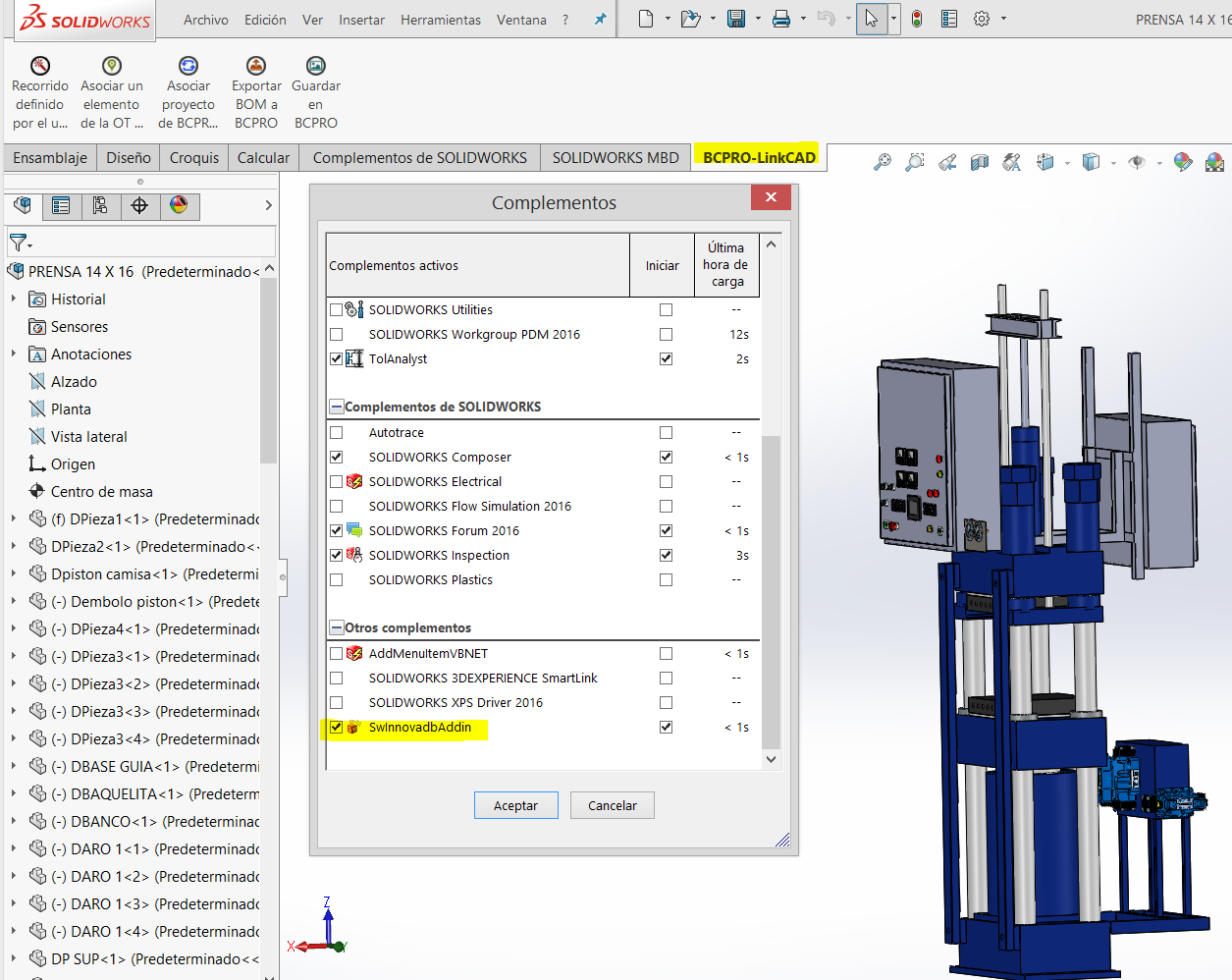Select SOLIDWORKS MBD tab

(x=616, y=157)
